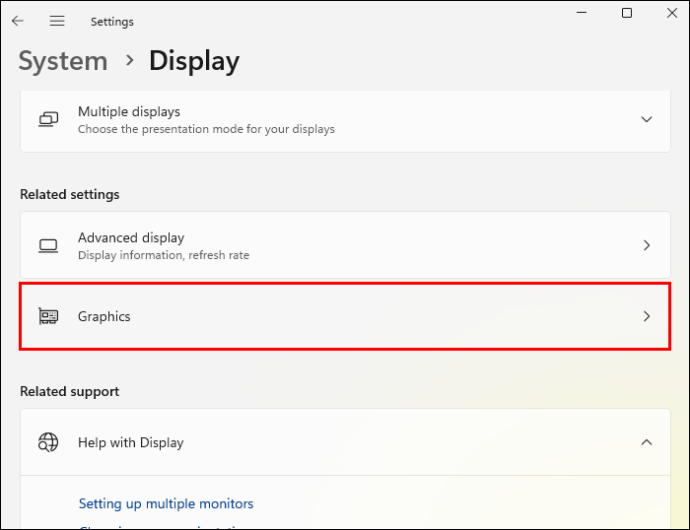Expand the Multiple displays section chevron
The width and height of the screenshot is (690, 530).
[x=646, y=119]
